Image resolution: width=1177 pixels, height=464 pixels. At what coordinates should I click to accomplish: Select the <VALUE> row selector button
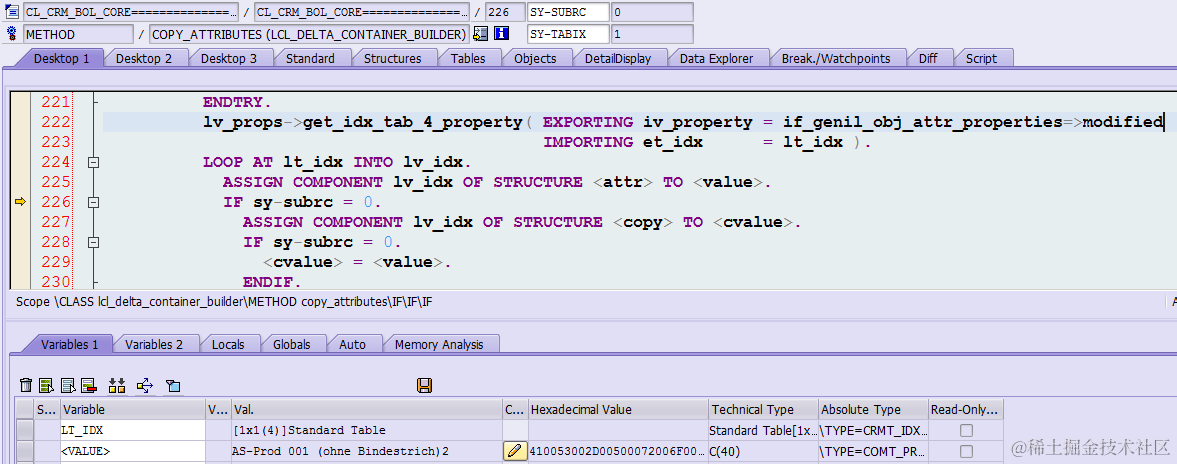click(x=25, y=451)
